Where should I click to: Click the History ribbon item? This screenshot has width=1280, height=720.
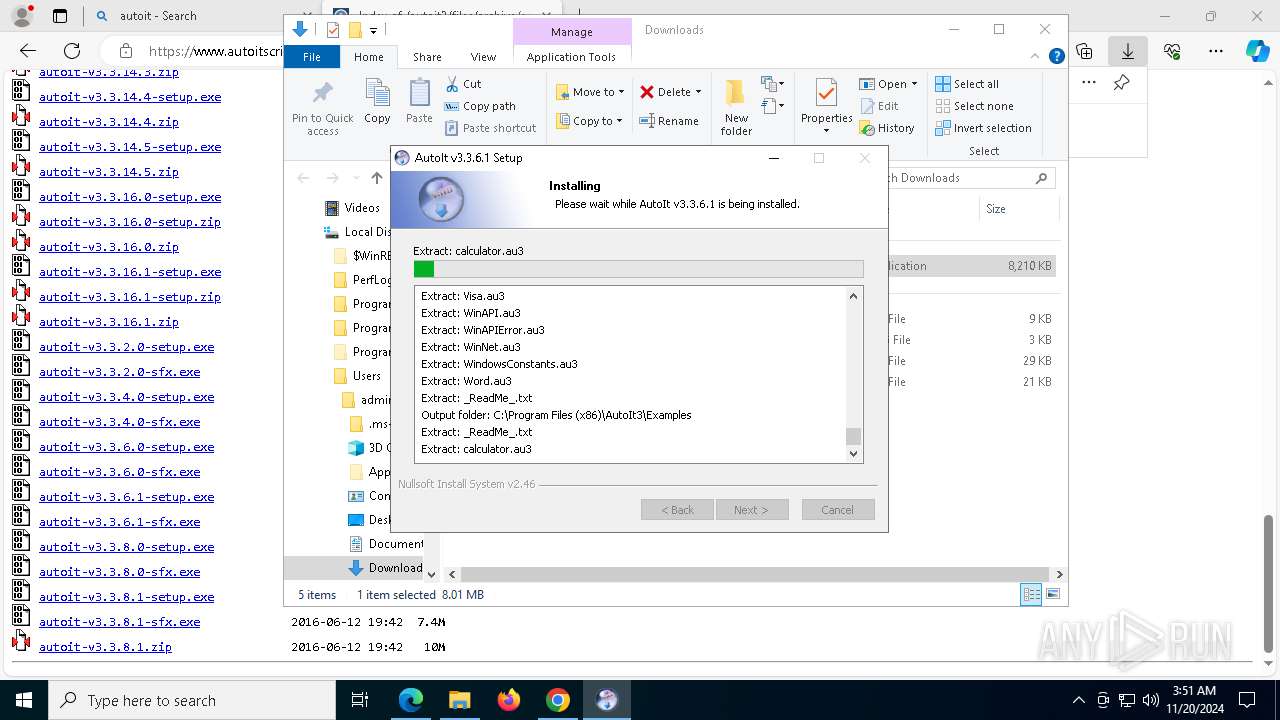887,128
